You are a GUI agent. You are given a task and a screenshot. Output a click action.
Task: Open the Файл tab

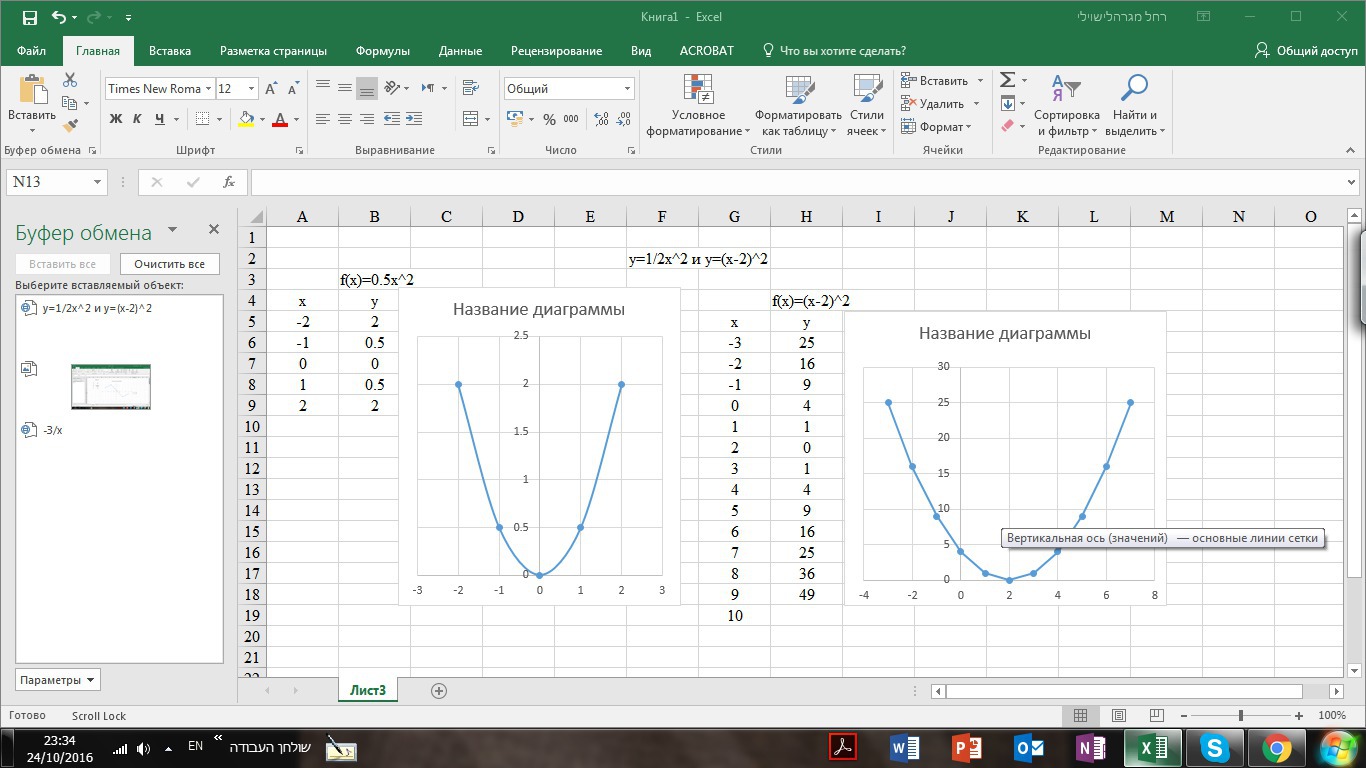(31, 50)
